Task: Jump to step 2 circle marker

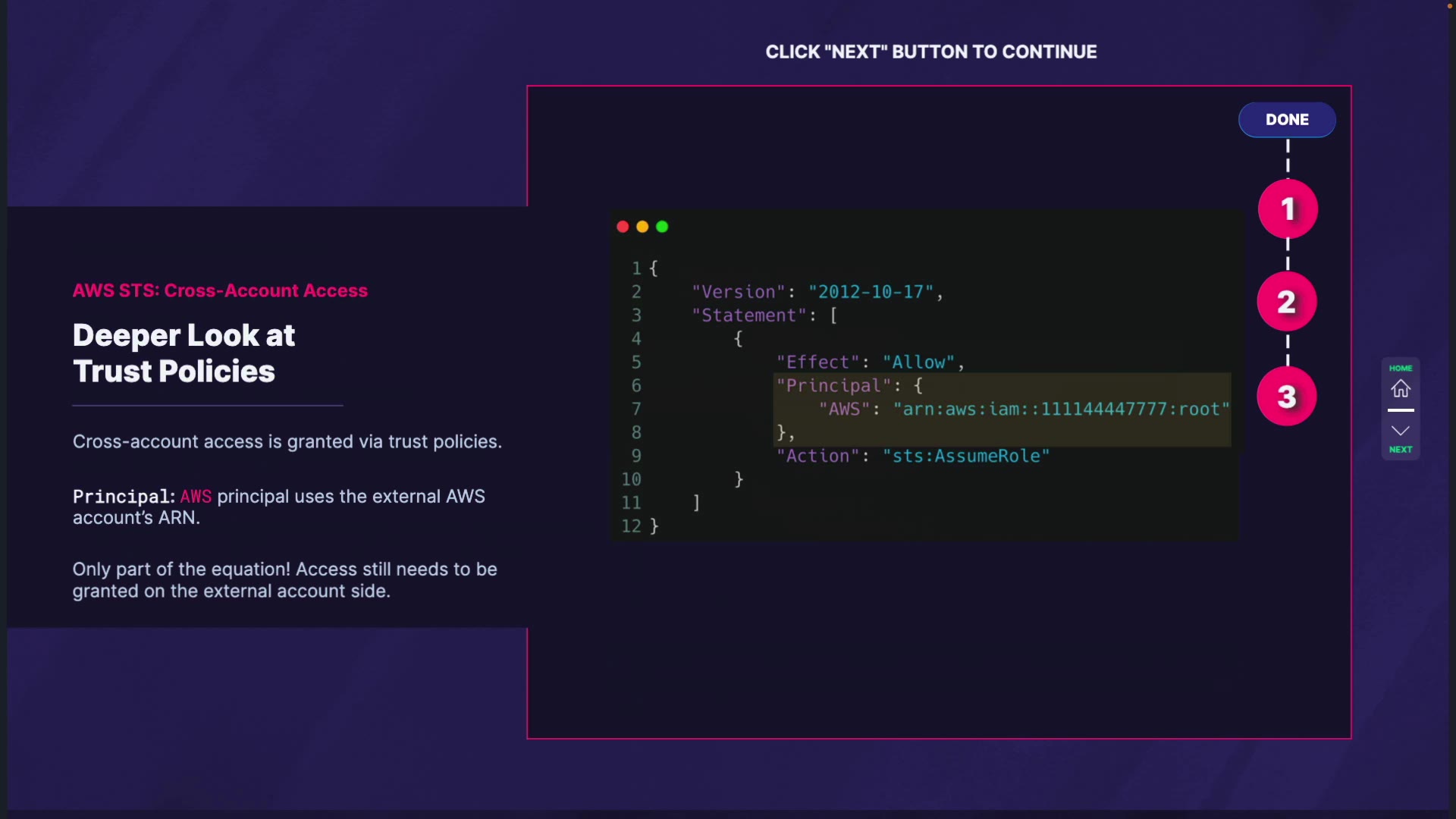Action: tap(1287, 302)
